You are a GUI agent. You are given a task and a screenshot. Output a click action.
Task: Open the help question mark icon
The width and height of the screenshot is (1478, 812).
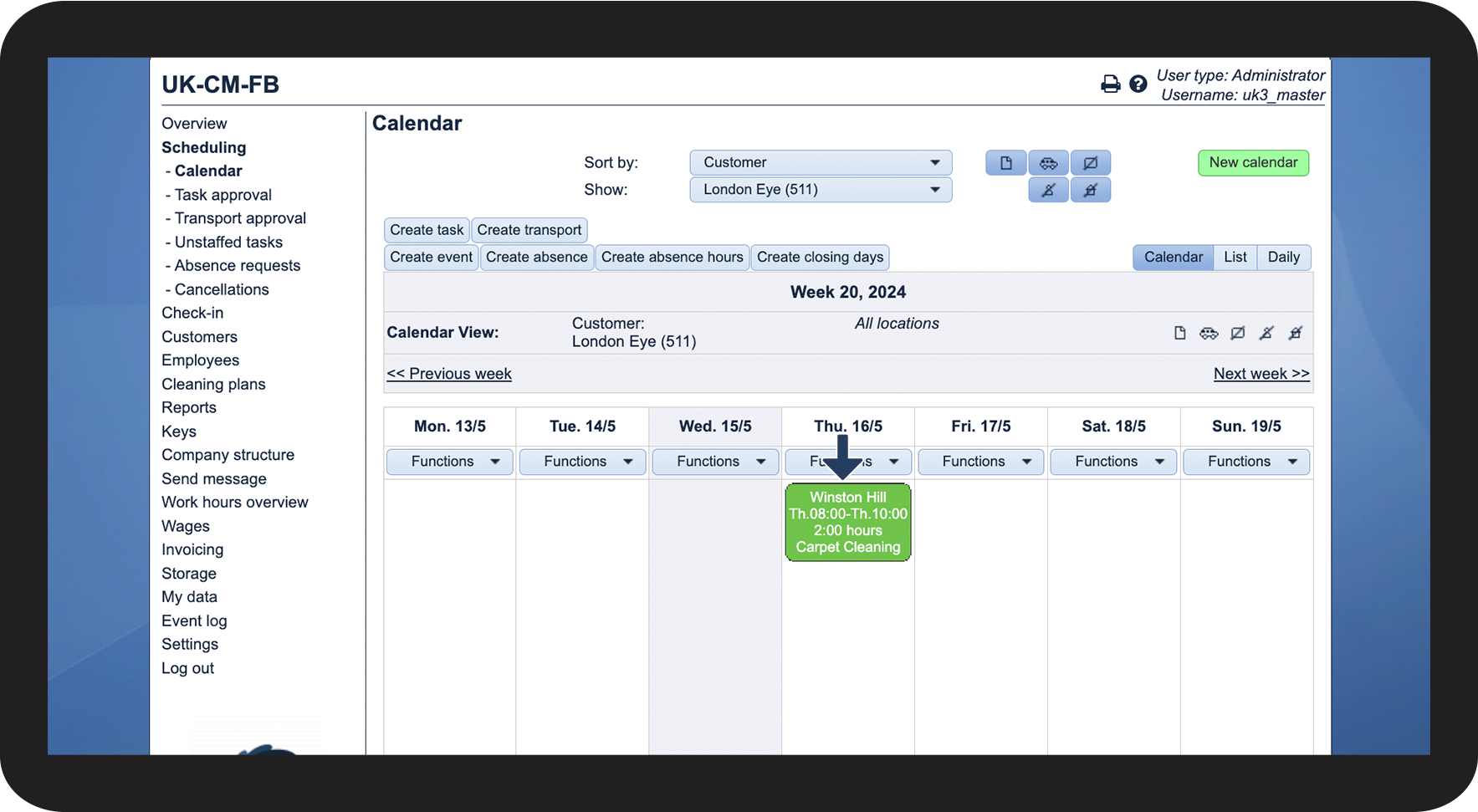tap(1138, 84)
